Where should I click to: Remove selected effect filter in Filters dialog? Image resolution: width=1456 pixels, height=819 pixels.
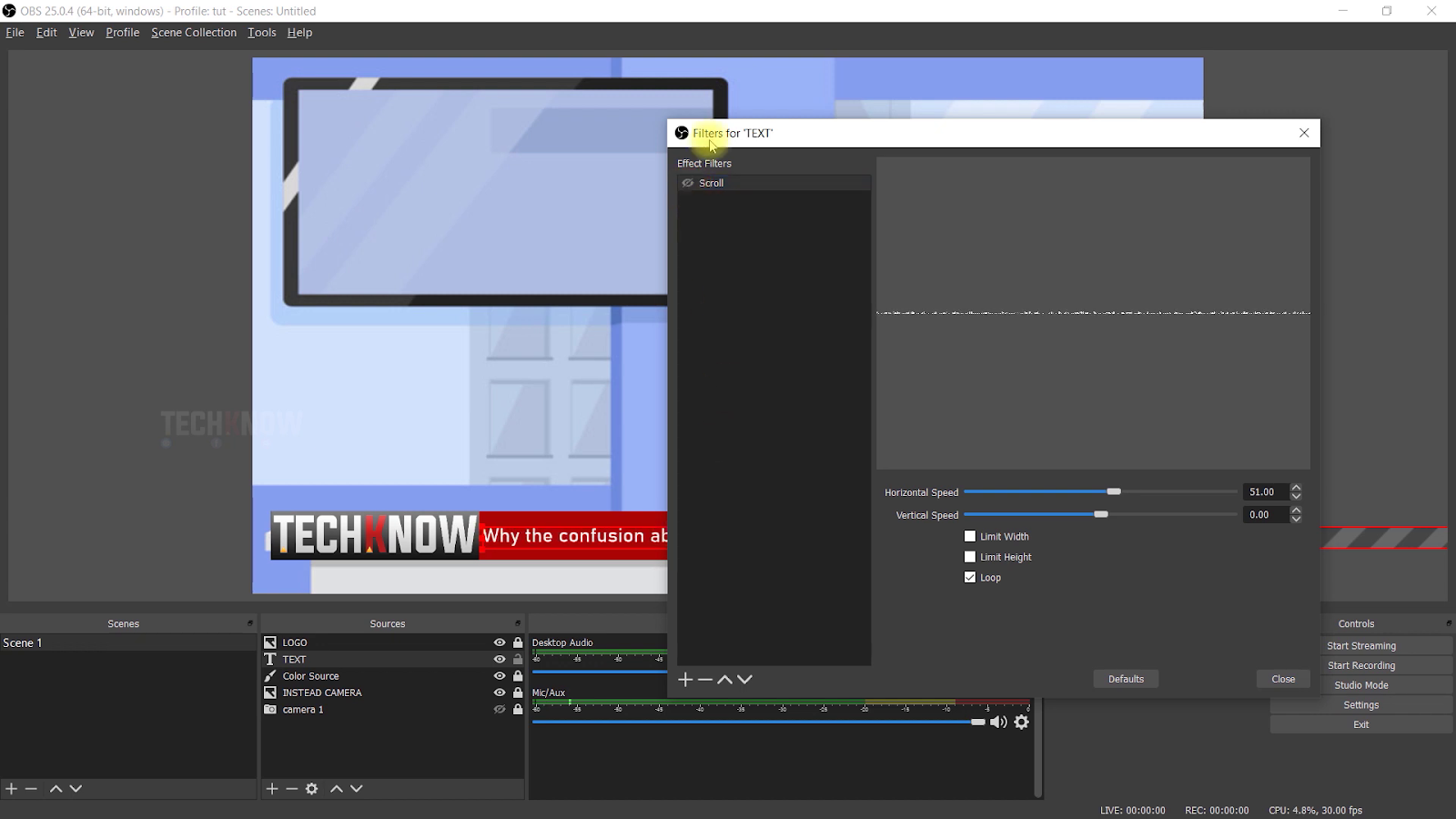(x=705, y=680)
